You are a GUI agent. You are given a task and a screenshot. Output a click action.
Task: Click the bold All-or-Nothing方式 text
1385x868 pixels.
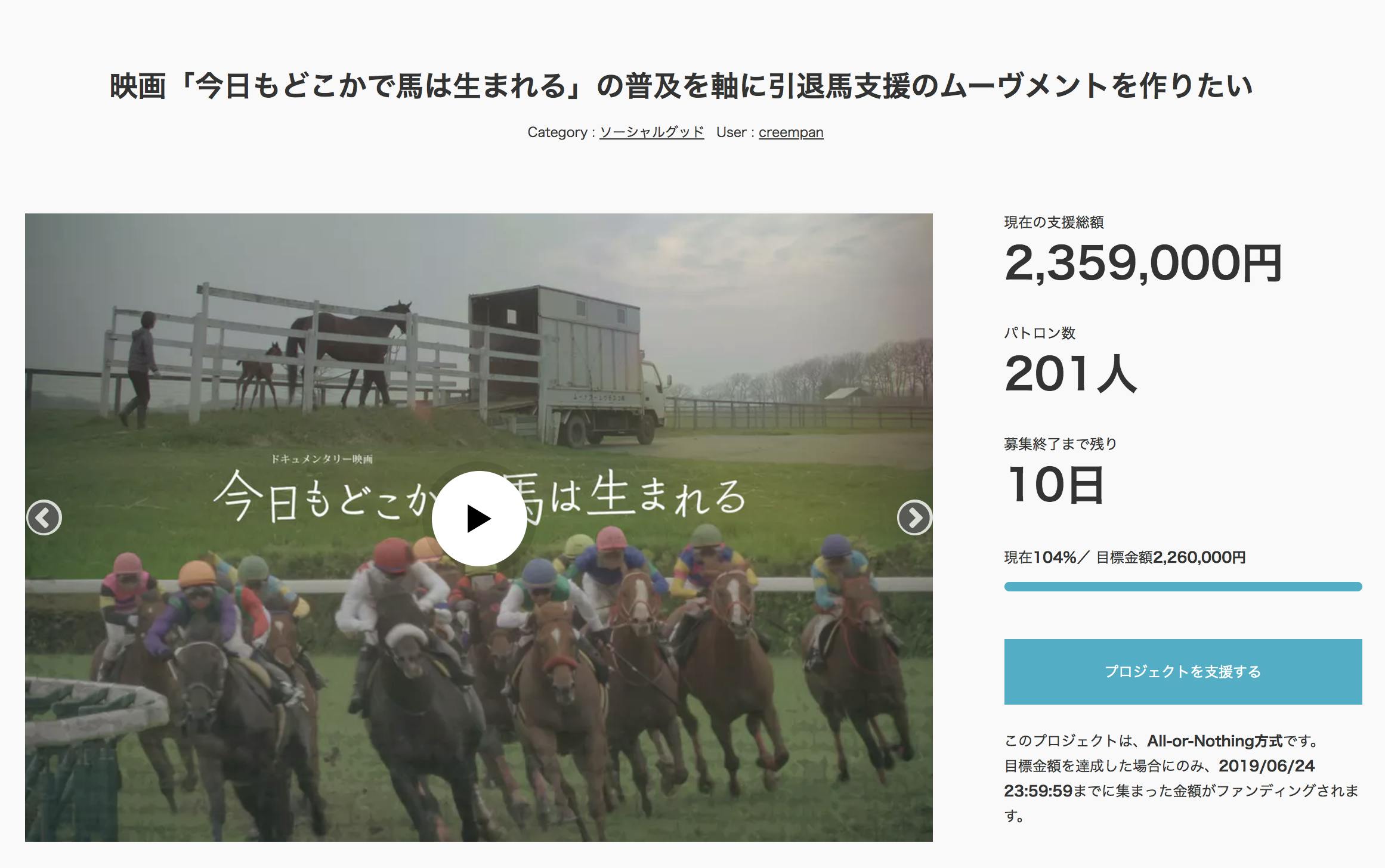pos(1215,741)
